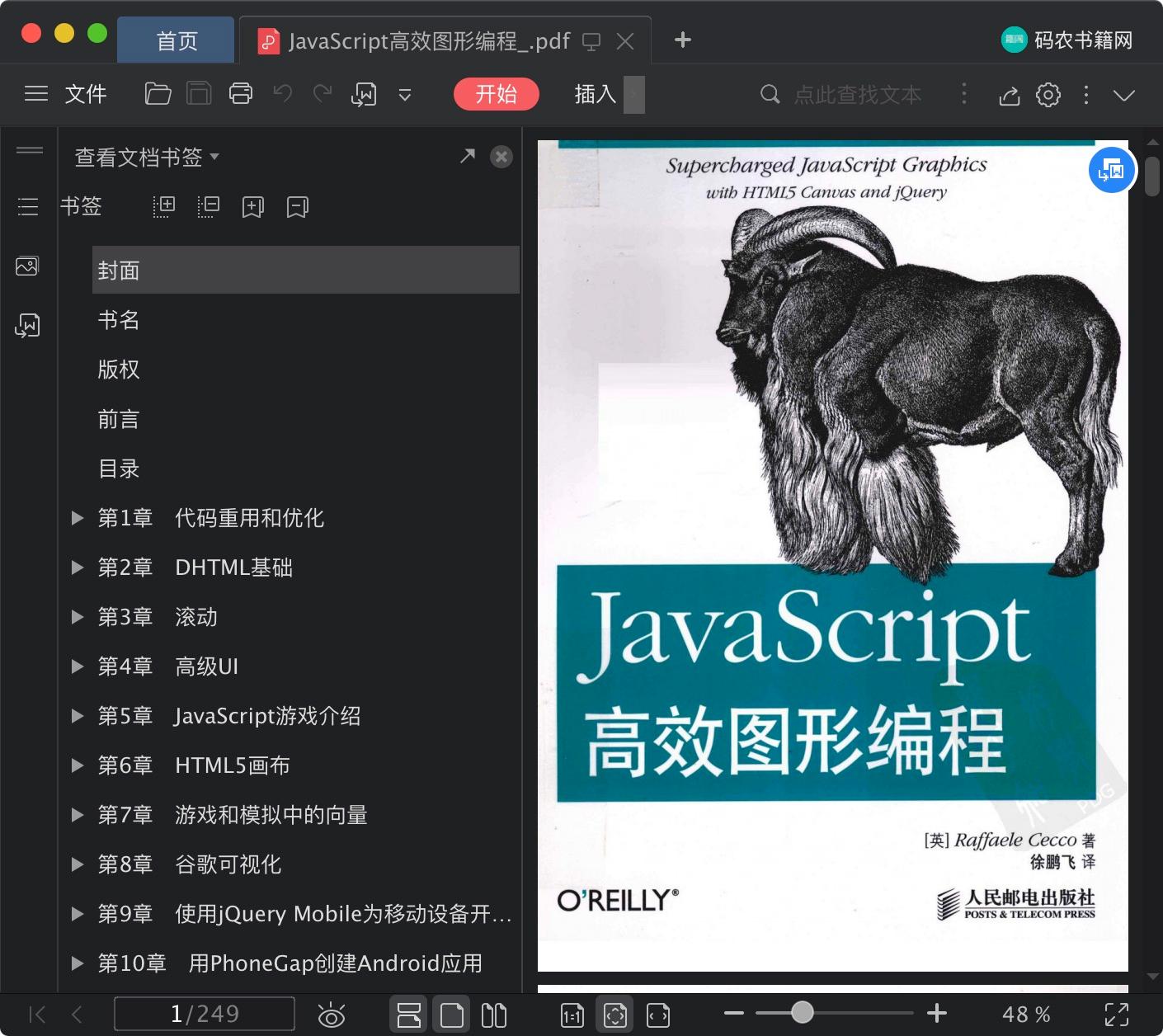The height and width of the screenshot is (1036, 1163).
Task: Expand 第4章 高级UI bookmark
Action: pos(78,666)
